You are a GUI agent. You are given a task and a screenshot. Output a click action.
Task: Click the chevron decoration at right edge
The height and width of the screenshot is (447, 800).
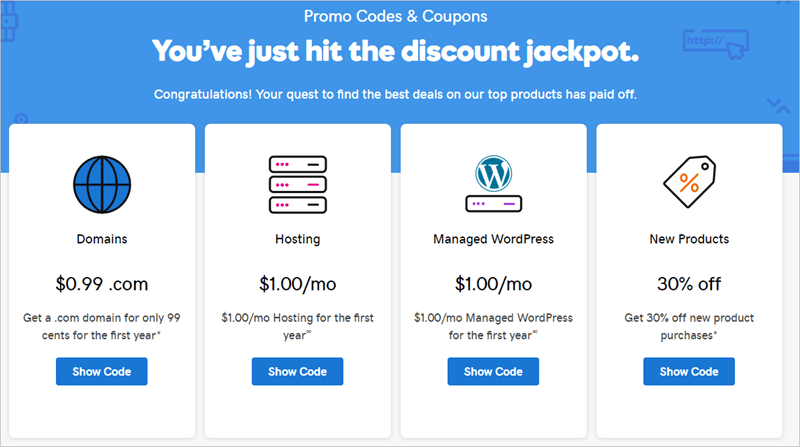779,106
